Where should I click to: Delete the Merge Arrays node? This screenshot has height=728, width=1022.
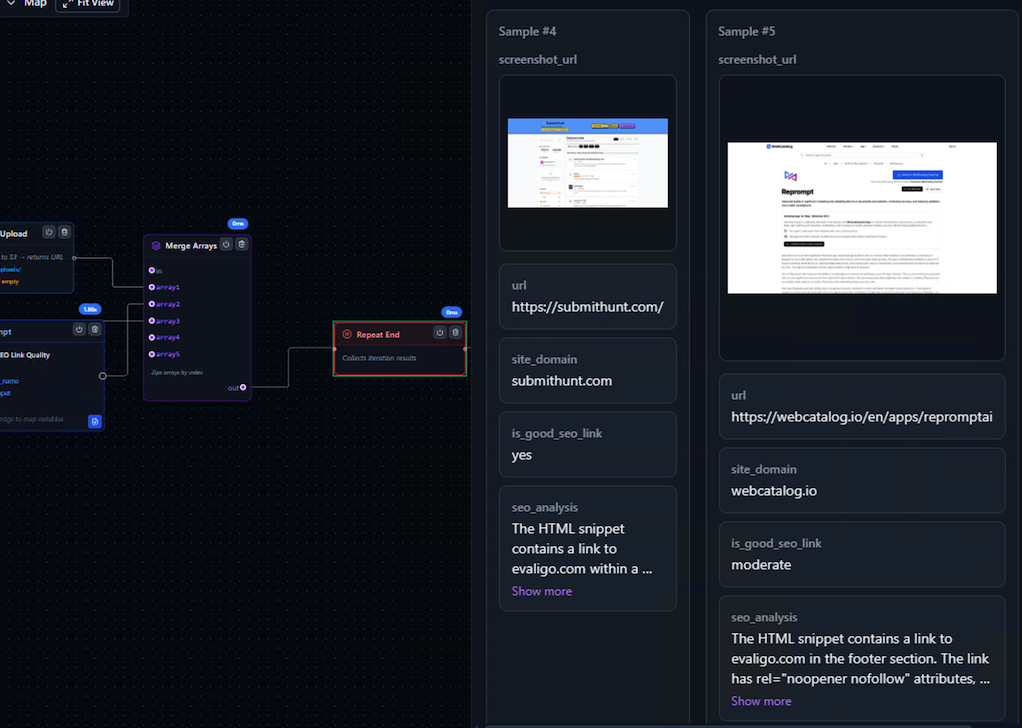click(241, 244)
